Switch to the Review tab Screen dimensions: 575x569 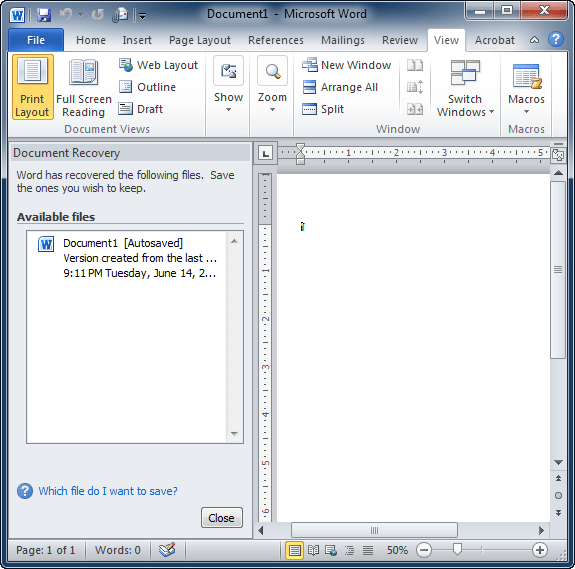point(400,40)
